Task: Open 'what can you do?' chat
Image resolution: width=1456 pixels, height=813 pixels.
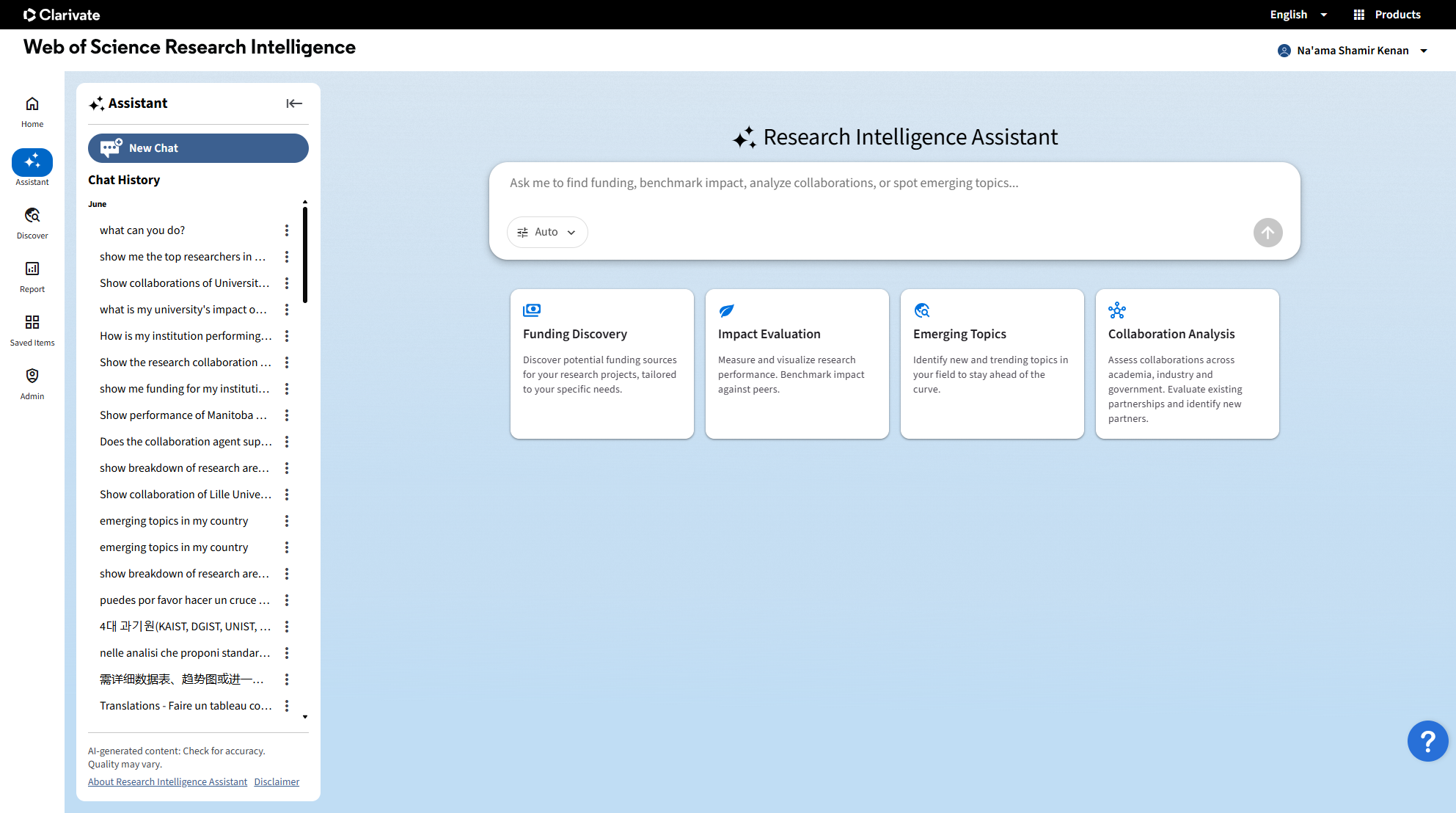Action: 142,230
